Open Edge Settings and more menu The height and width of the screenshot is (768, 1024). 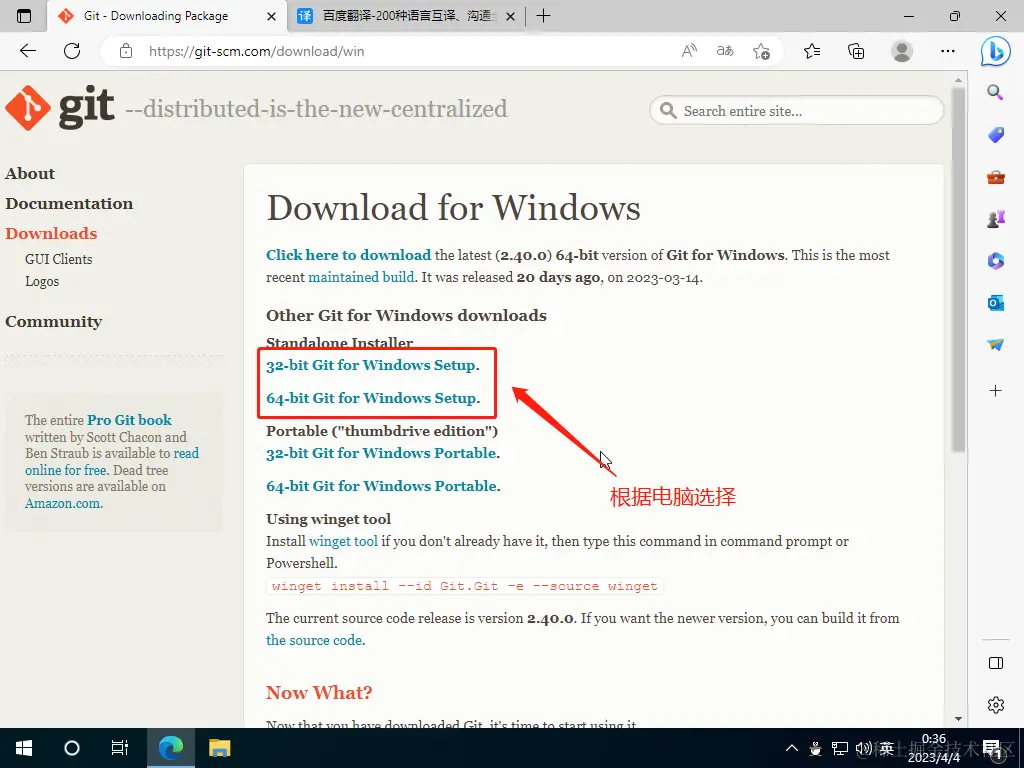point(948,51)
